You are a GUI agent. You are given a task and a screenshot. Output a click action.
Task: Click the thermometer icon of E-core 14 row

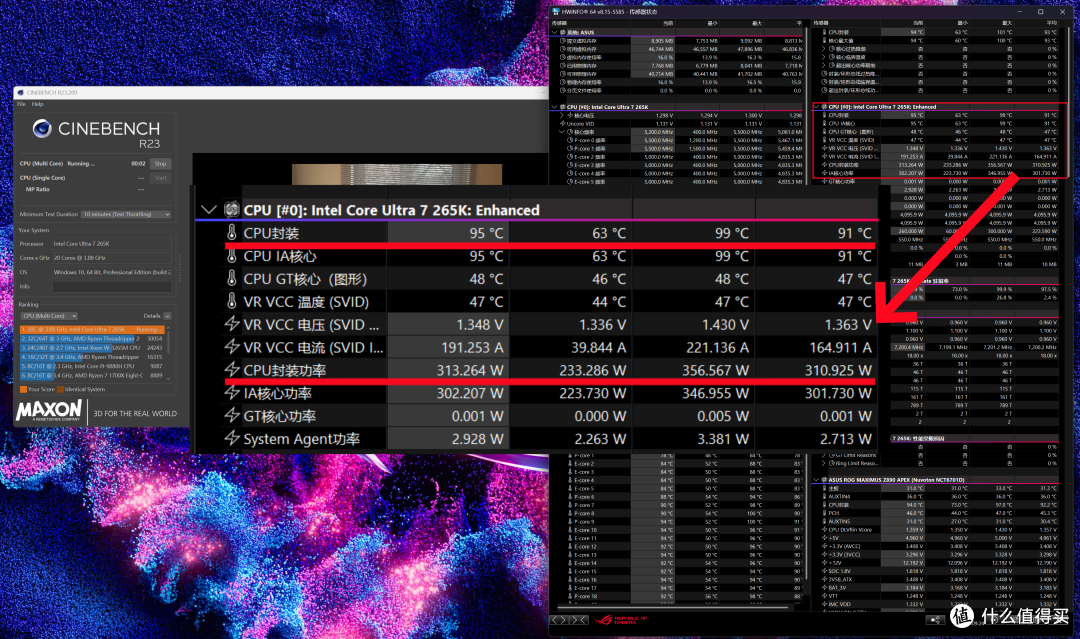pyautogui.click(x=570, y=563)
